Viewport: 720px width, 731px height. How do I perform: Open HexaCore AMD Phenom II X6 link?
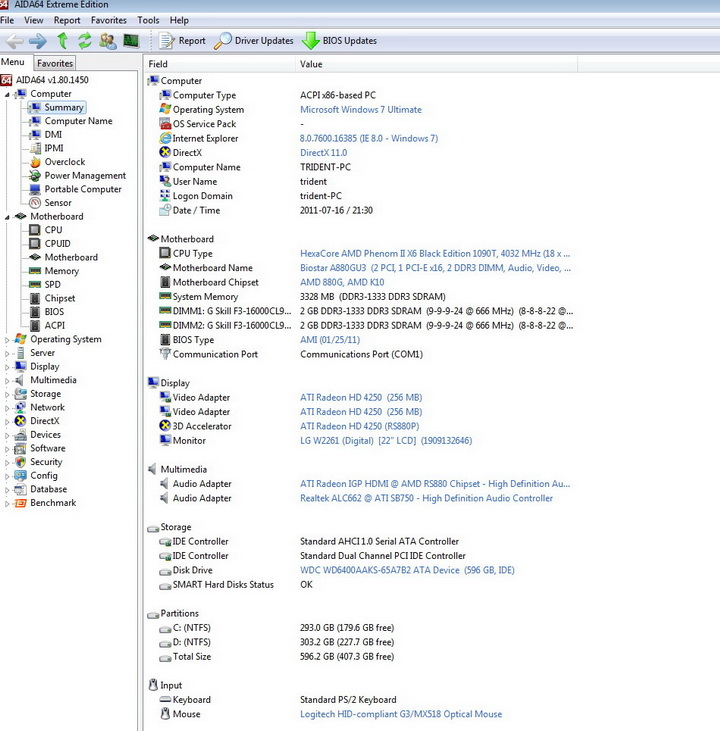[x=435, y=254]
